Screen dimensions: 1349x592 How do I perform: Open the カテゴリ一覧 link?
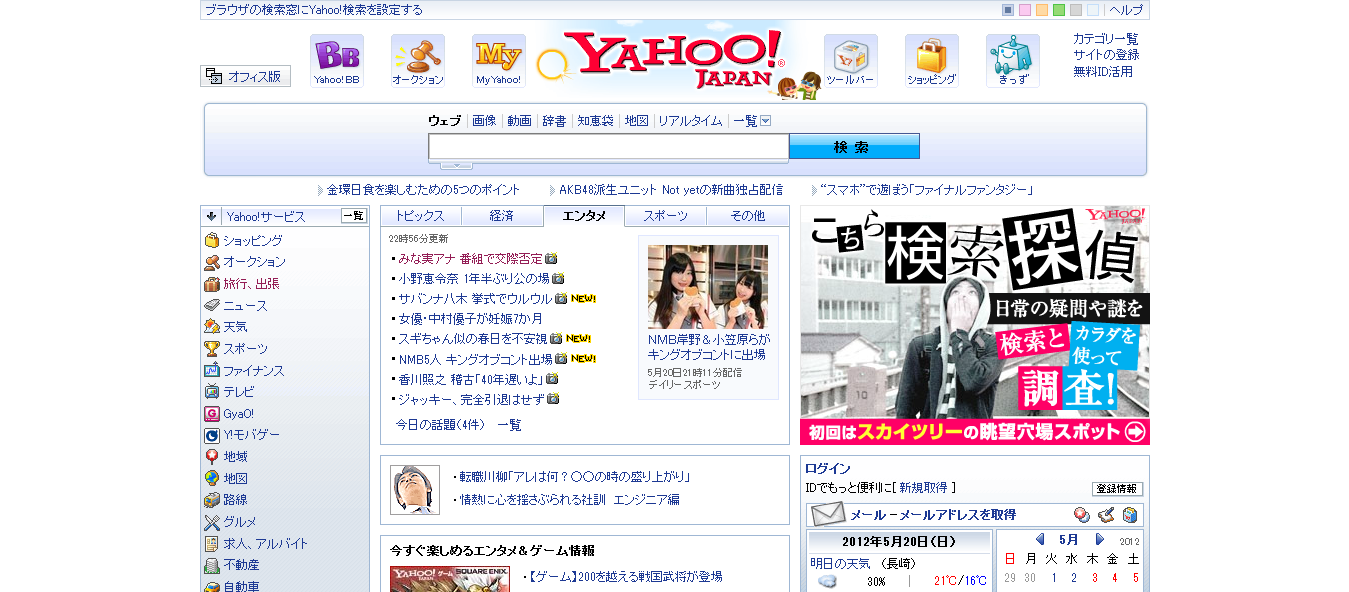[1106, 39]
